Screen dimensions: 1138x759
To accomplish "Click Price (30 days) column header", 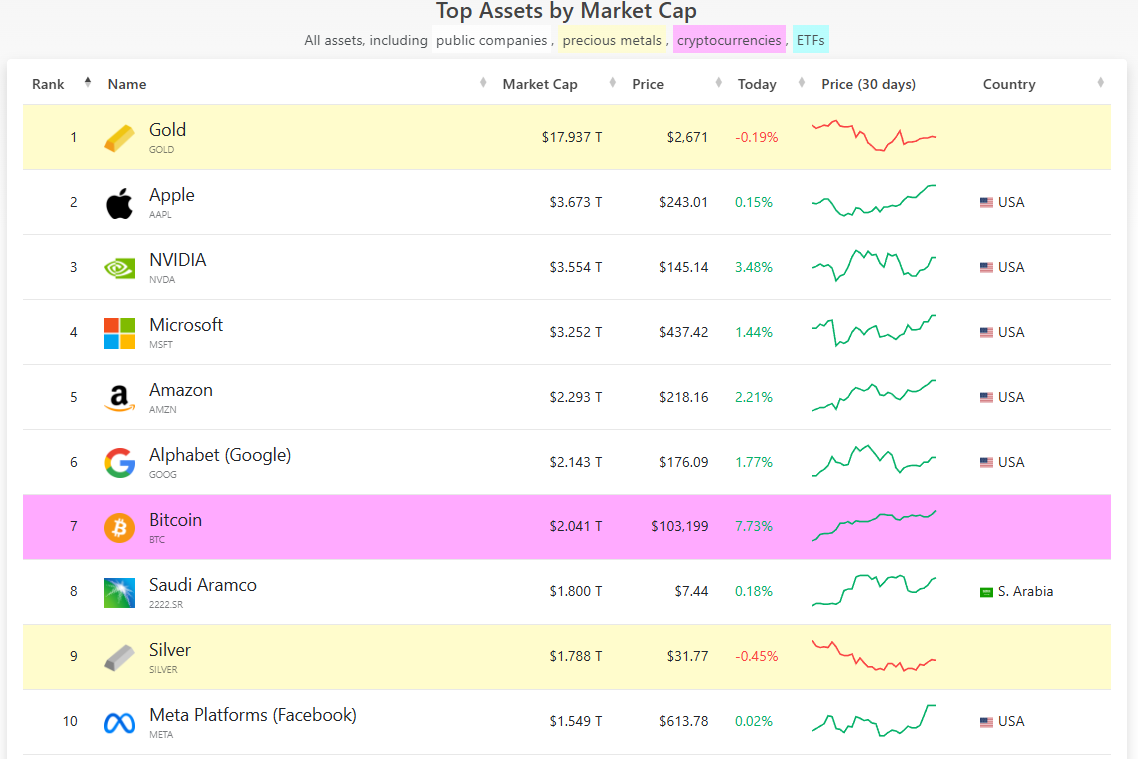I will (868, 84).
